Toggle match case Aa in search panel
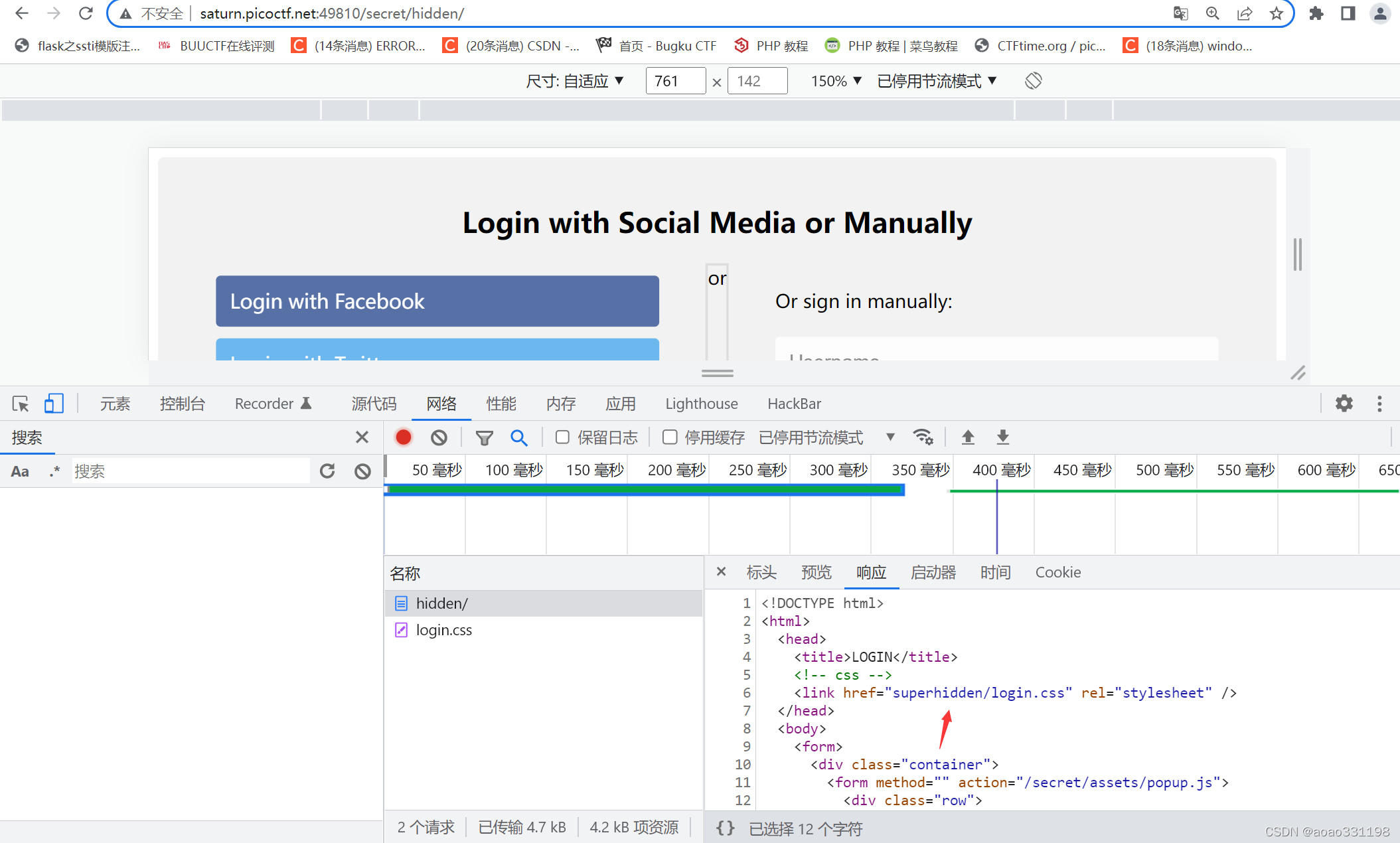1400x843 pixels. 20,471
